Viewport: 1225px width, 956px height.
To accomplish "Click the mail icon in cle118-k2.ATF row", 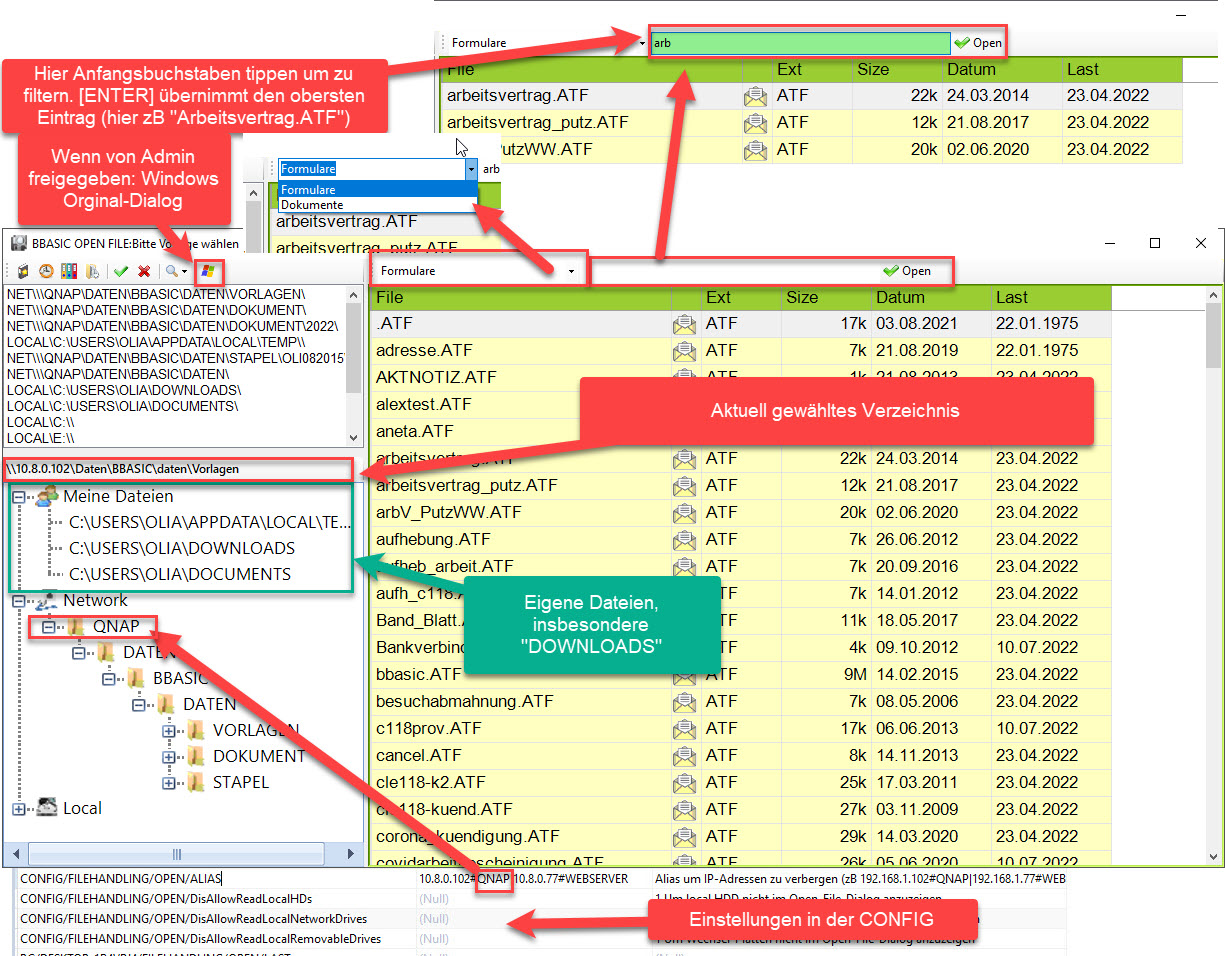I will point(684,783).
